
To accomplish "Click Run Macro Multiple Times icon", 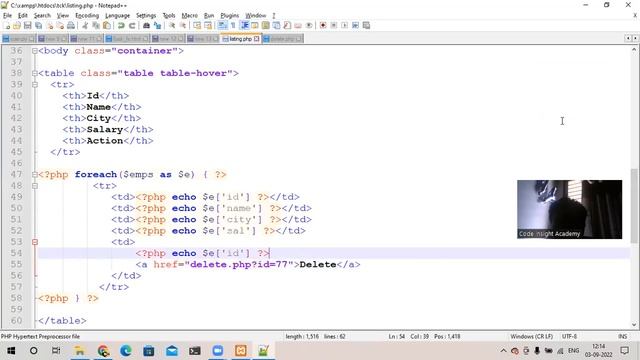I will coord(356,25).
